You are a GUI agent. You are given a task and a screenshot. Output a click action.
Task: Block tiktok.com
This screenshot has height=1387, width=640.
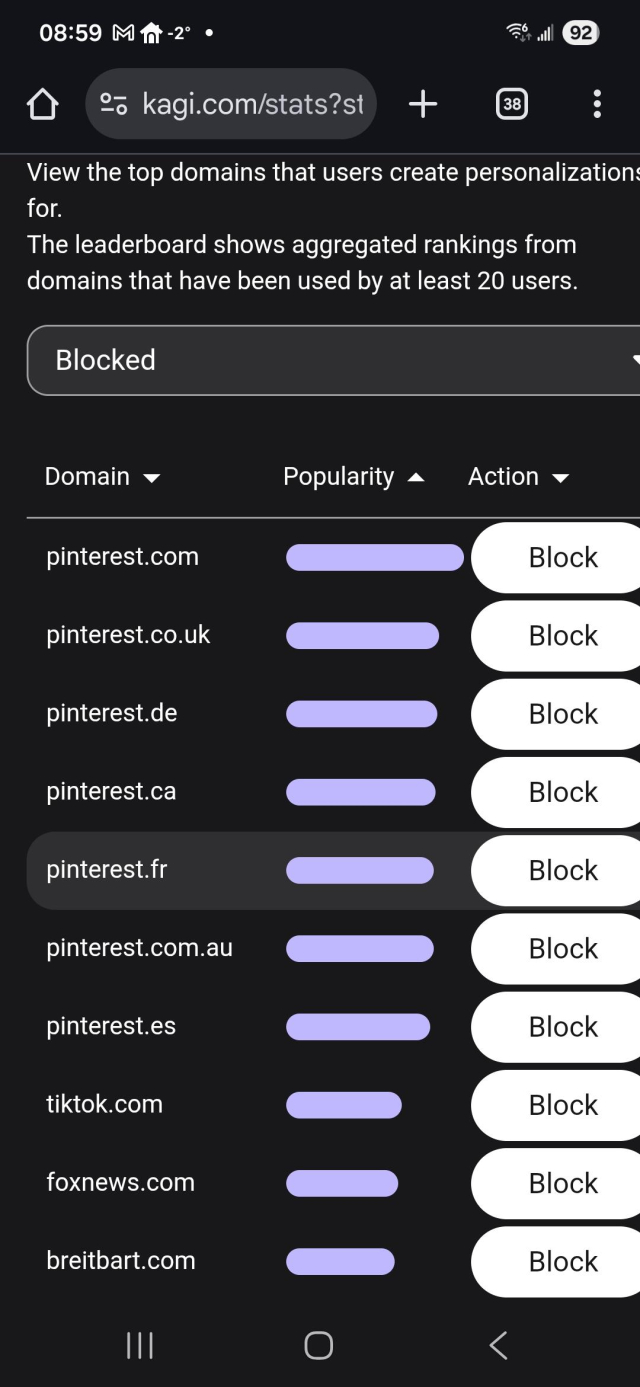pyautogui.click(x=563, y=1104)
